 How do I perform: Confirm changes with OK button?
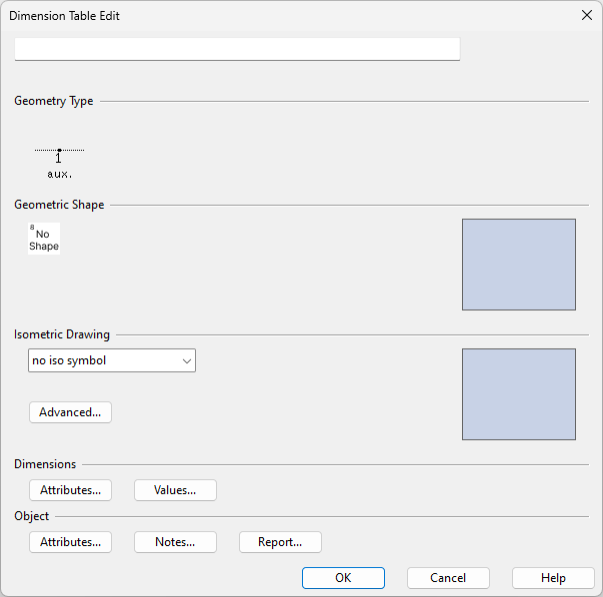pos(343,578)
